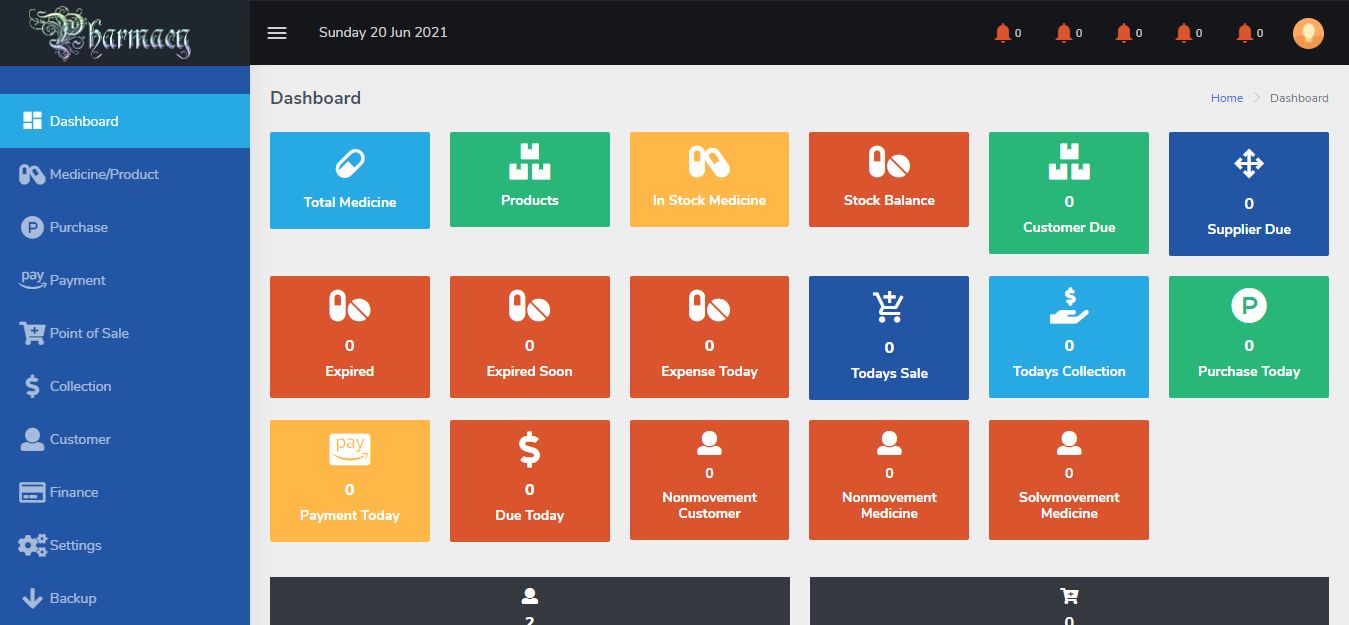The height and width of the screenshot is (625, 1349).
Task: Open Medicine/Product menu item
Action: click(125, 174)
